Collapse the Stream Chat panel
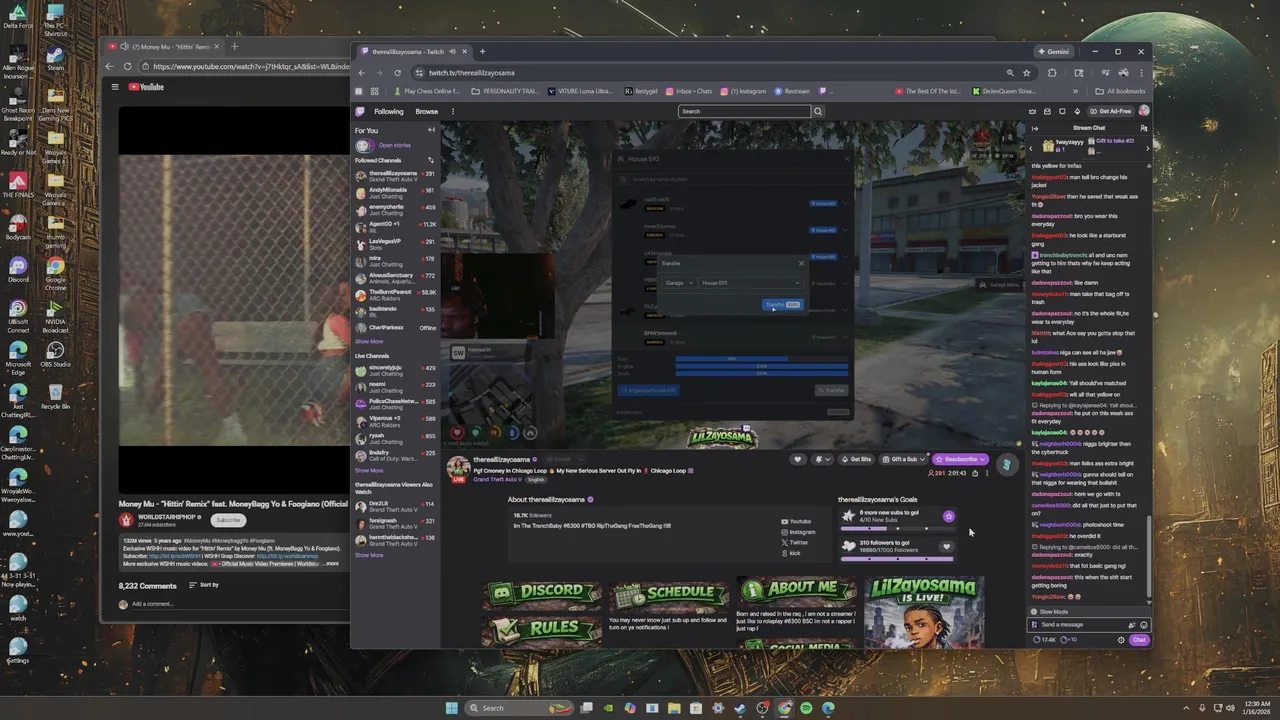 pos(1035,128)
